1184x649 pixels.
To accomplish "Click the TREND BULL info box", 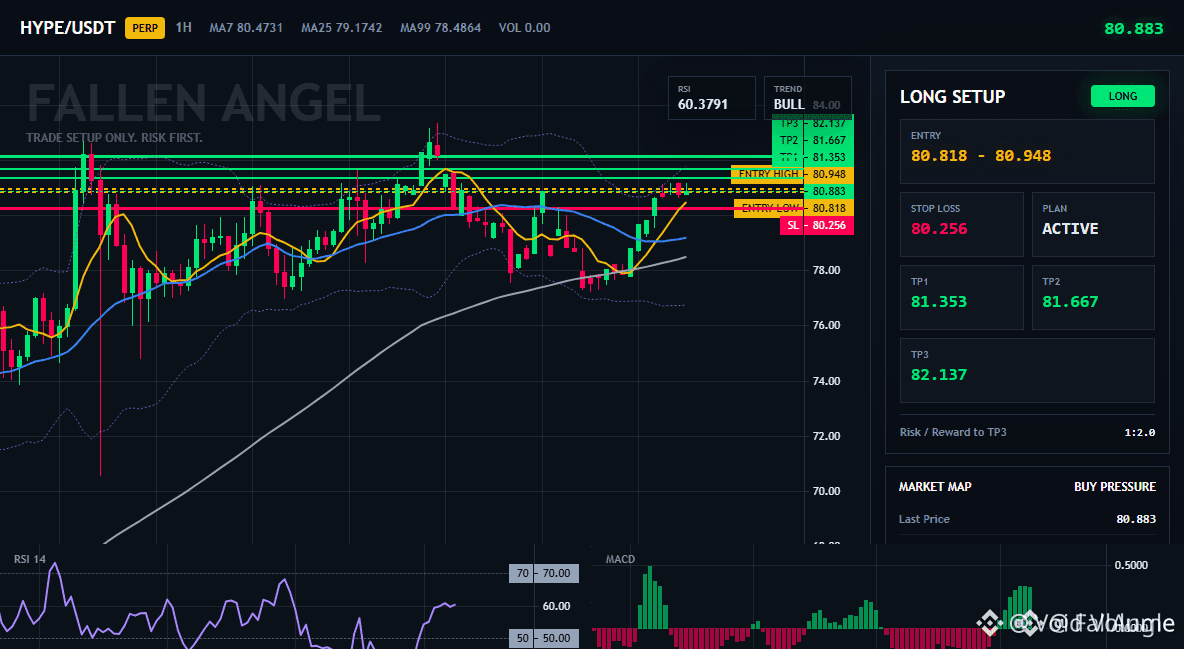I will coord(807,97).
